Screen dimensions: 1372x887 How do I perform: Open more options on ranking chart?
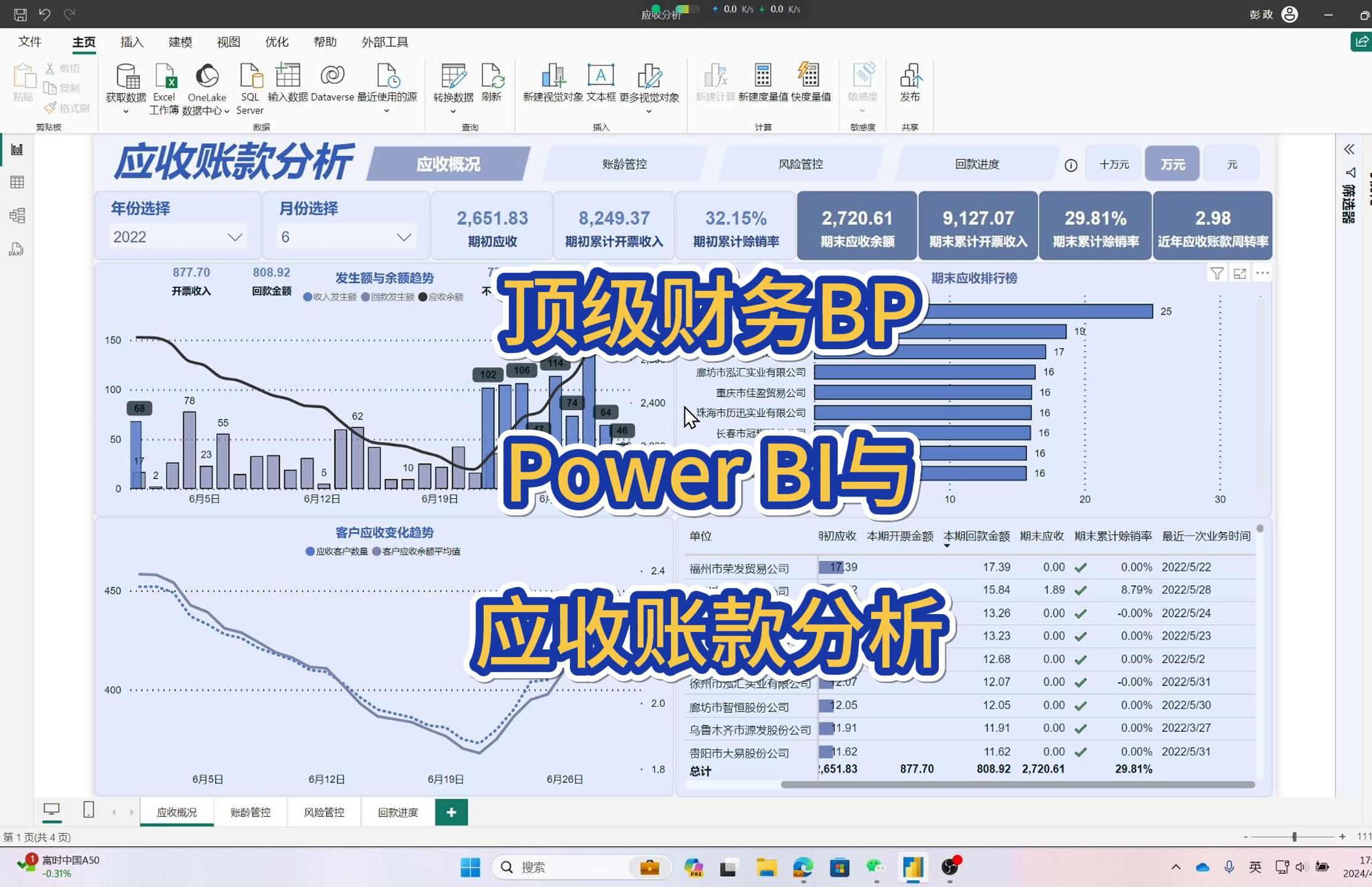(x=1262, y=273)
